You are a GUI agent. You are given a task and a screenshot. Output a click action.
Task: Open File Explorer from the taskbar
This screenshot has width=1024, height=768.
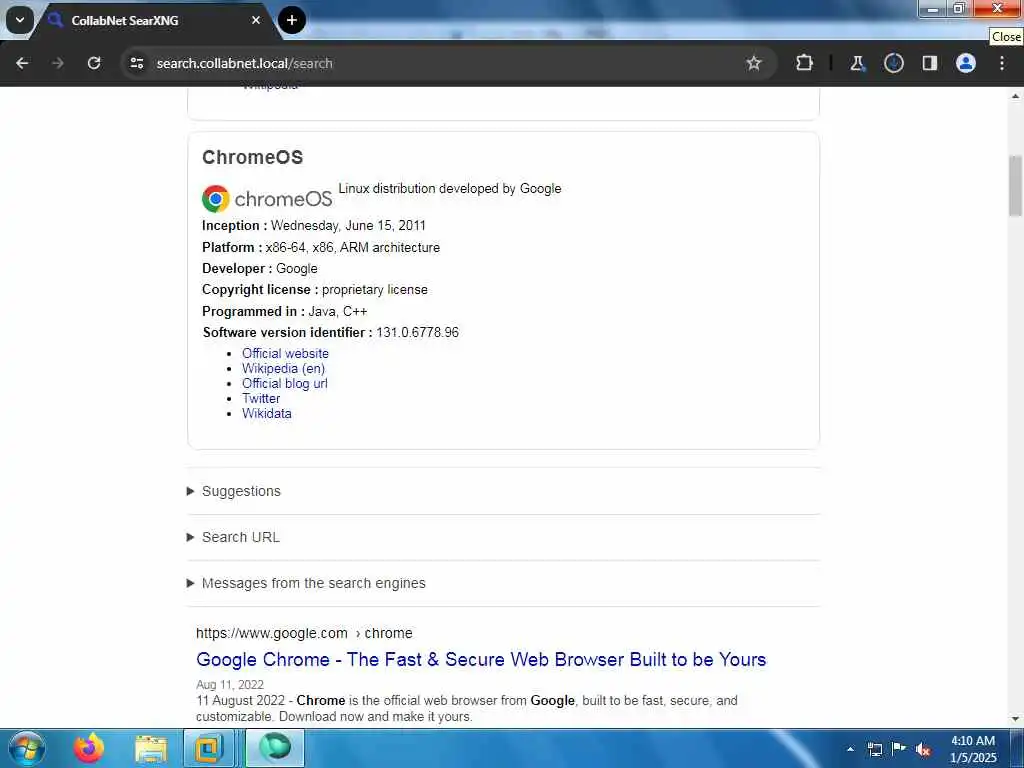[x=152, y=748]
